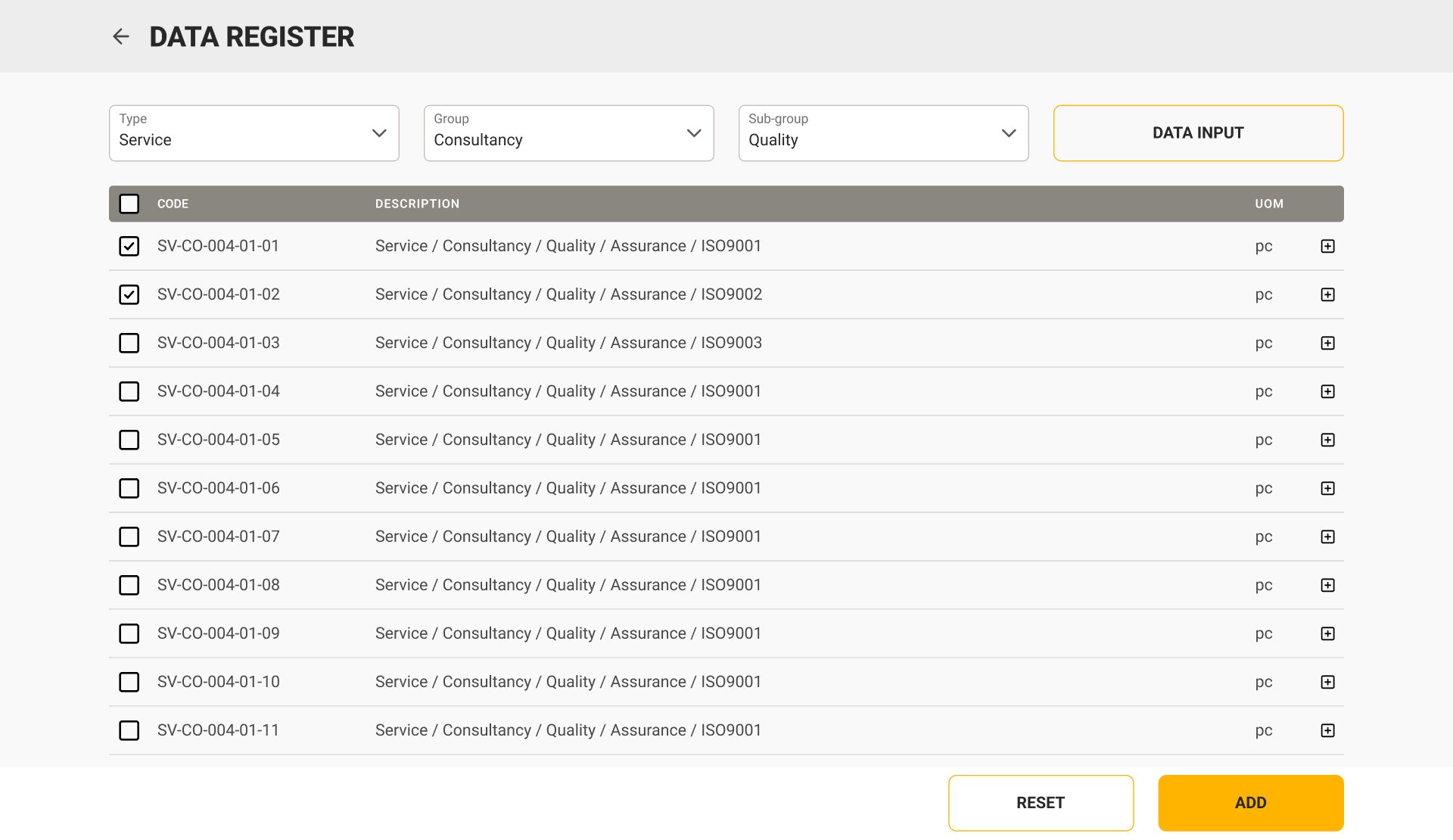
Task: Click plus icon for SV-CO-004-01-04
Action: coord(1327,391)
